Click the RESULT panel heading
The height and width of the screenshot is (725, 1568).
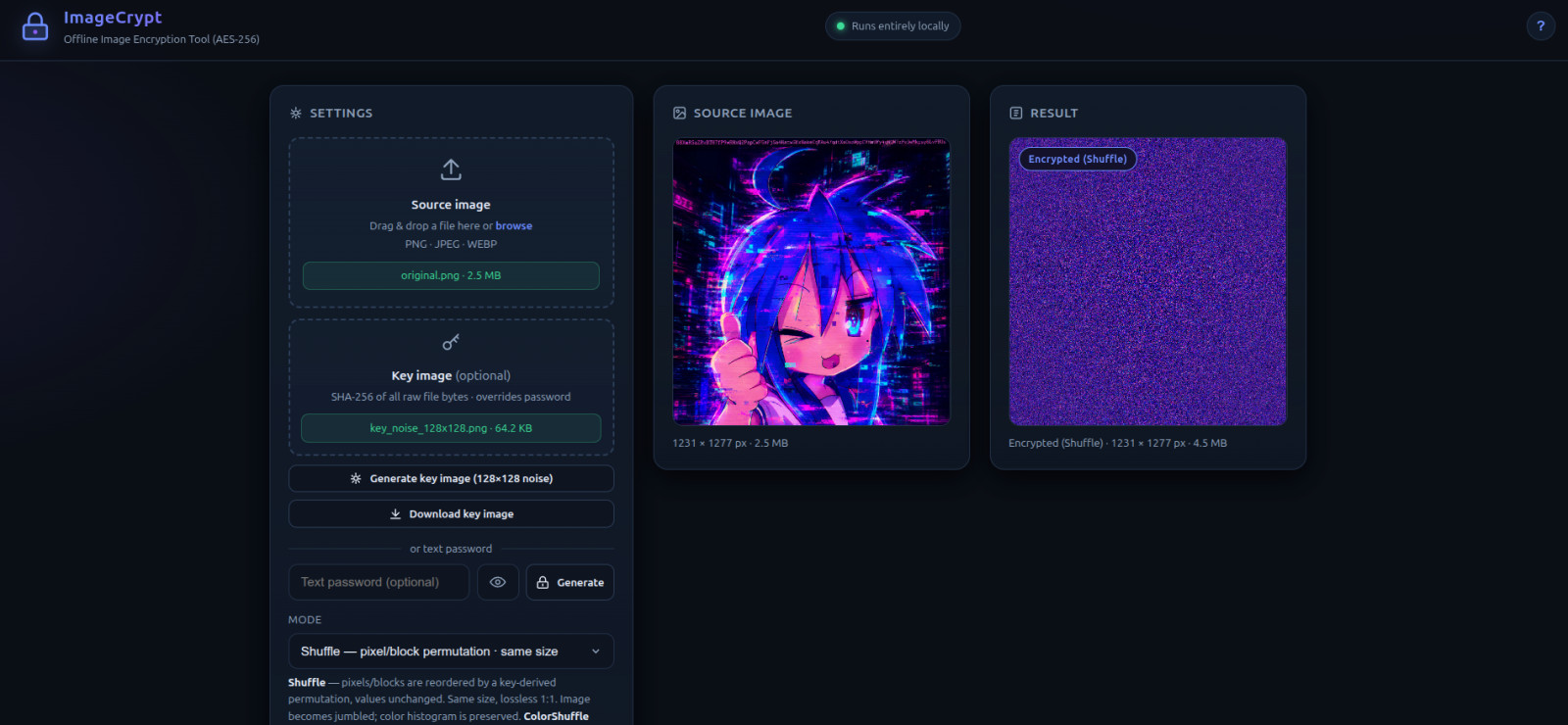point(1053,113)
